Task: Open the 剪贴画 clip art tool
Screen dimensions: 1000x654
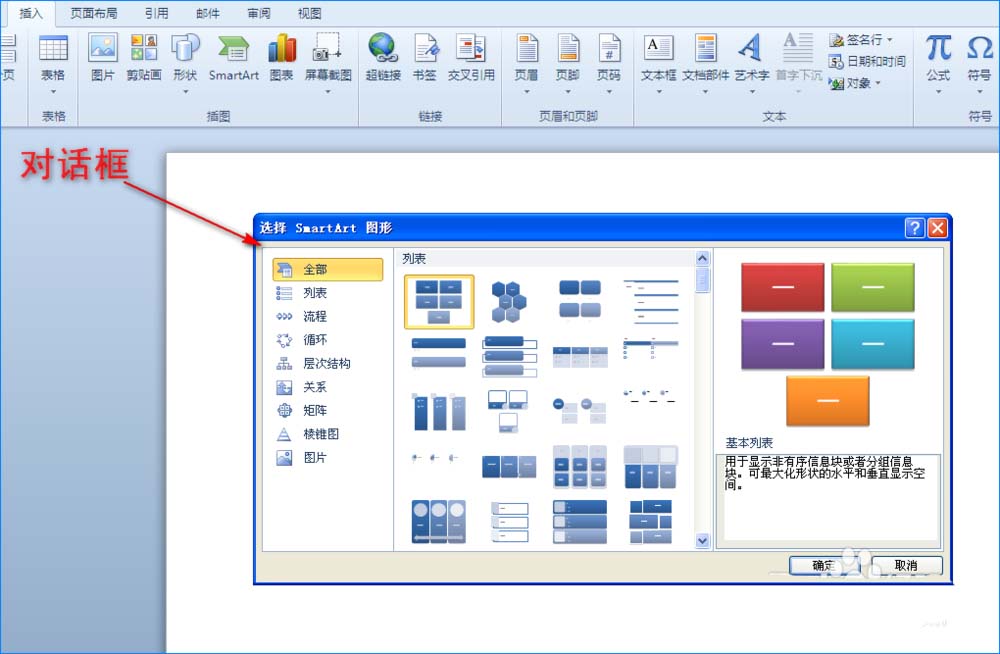Action: pos(143,58)
